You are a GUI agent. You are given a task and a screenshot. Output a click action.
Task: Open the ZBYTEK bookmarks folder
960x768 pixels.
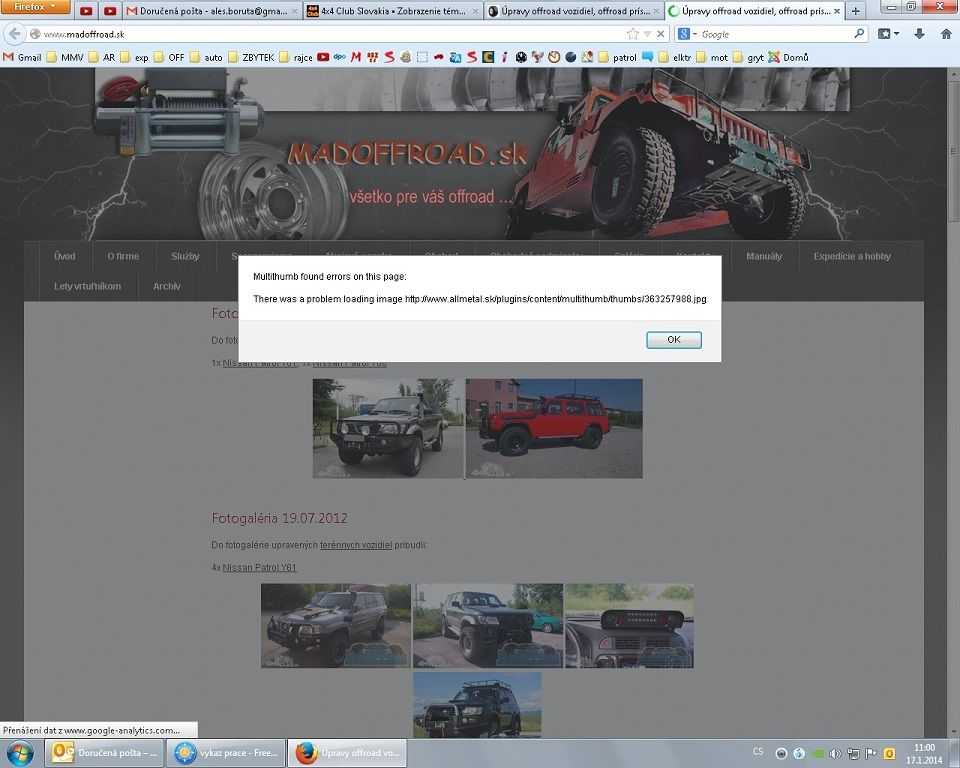tap(251, 58)
